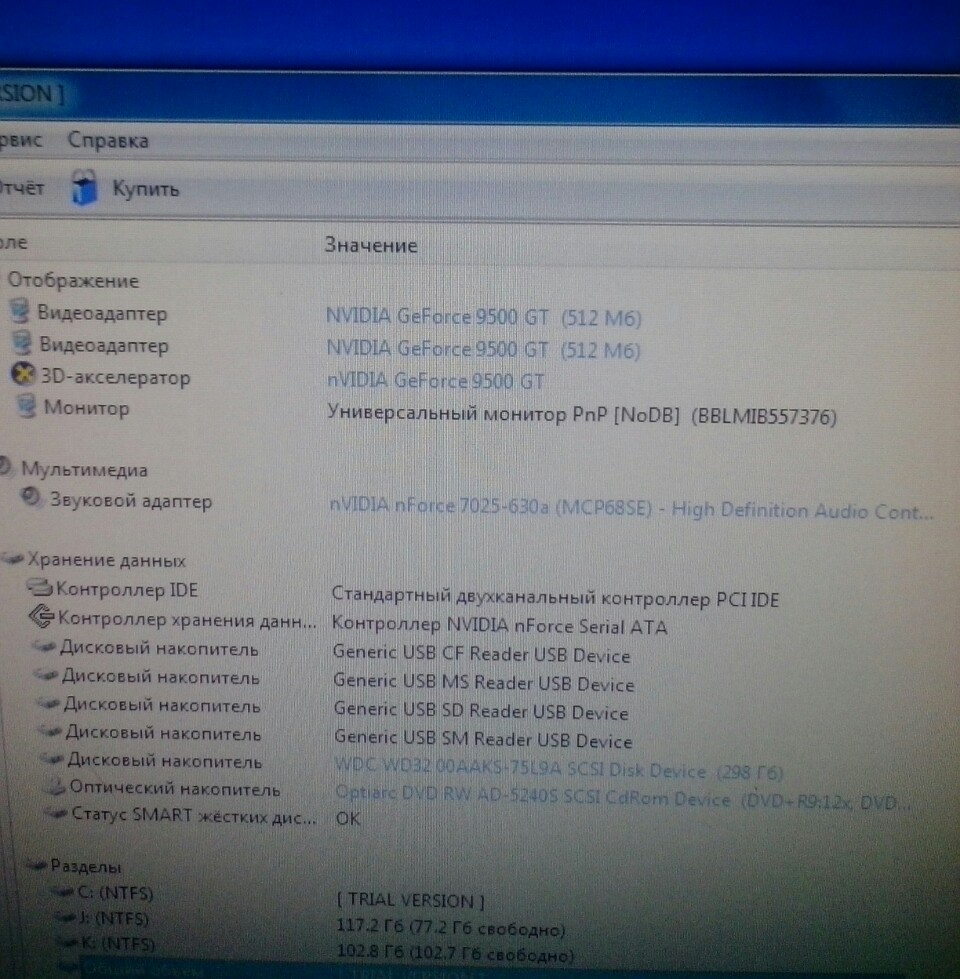Click disk icon of the CF Reader row

click(44, 647)
